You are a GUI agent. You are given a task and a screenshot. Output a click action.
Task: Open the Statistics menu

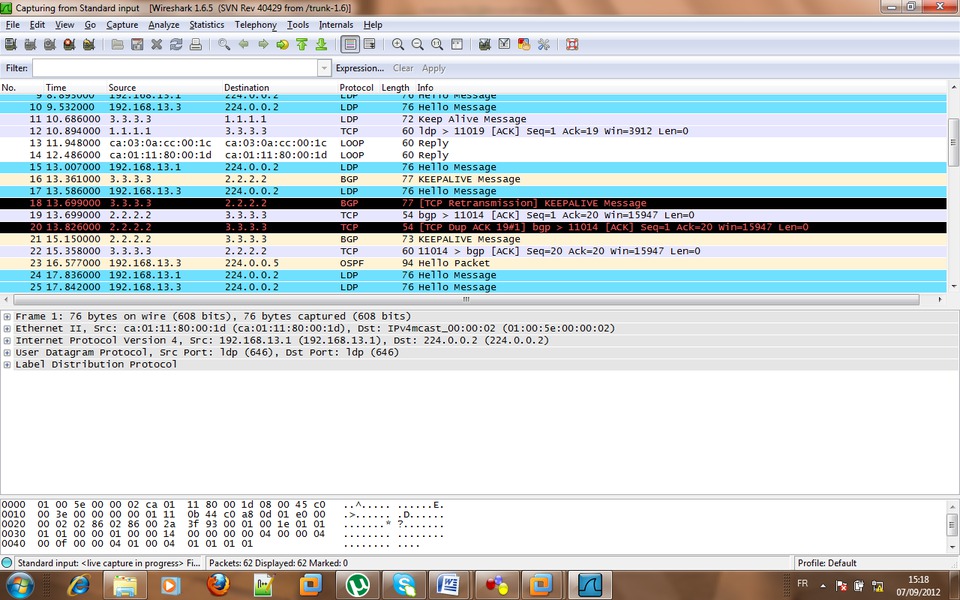pos(207,24)
